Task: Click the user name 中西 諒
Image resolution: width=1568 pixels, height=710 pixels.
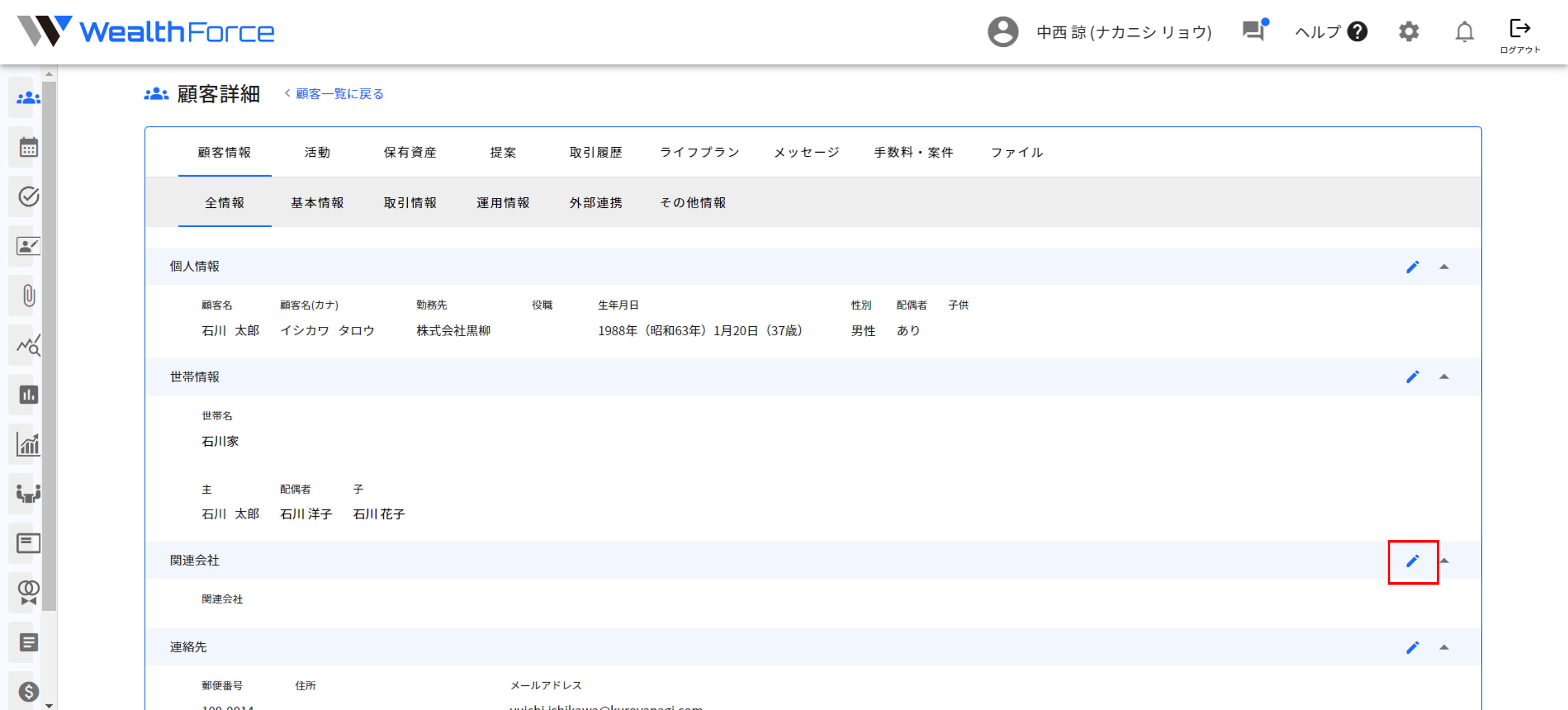Action: pos(1124,32)
